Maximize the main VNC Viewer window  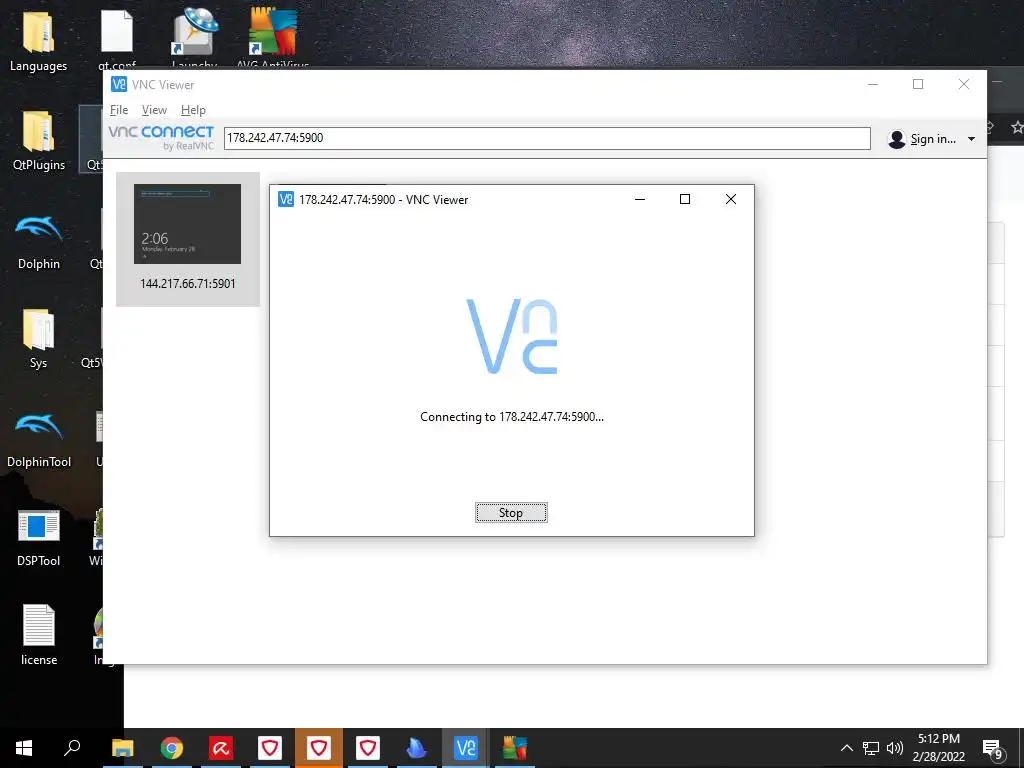[x=918, y=84]
